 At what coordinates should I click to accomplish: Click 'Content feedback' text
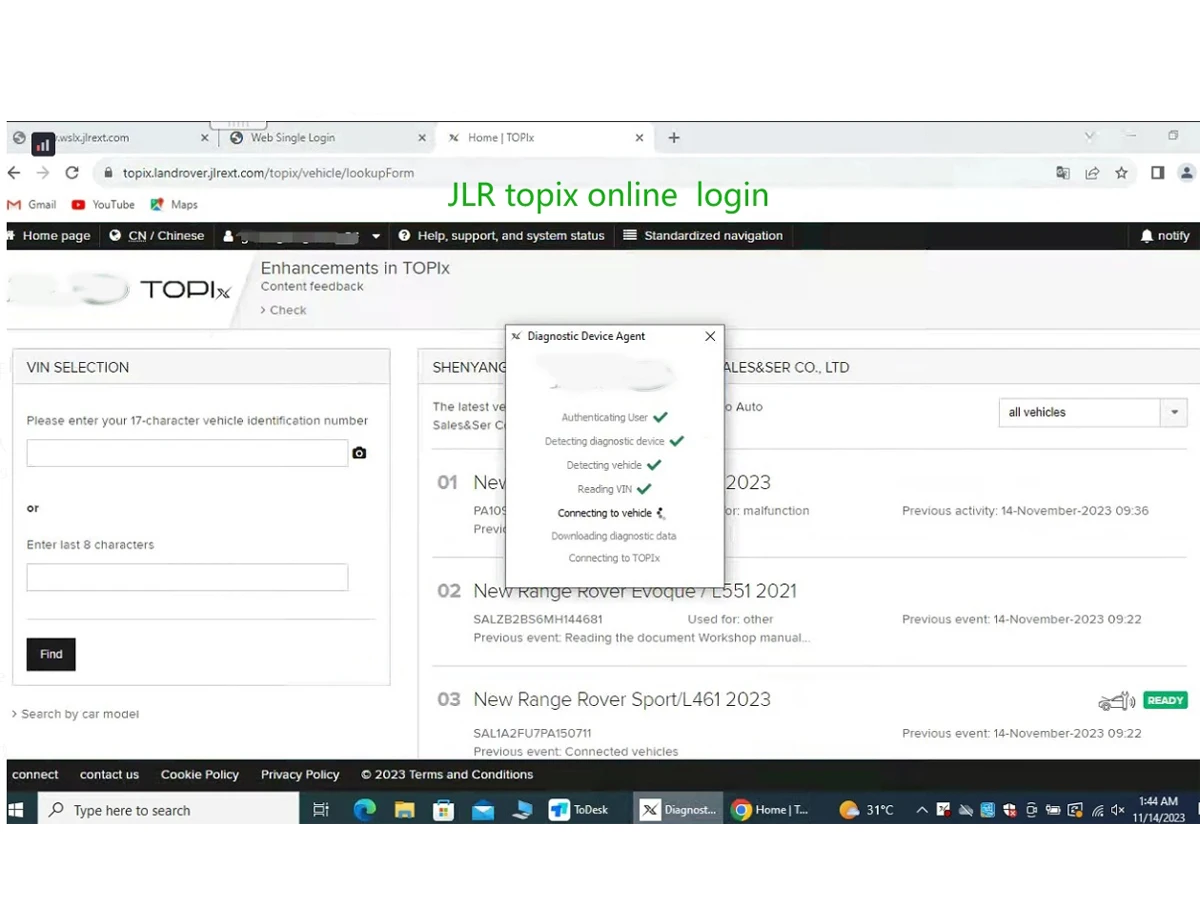click(312, 286)
